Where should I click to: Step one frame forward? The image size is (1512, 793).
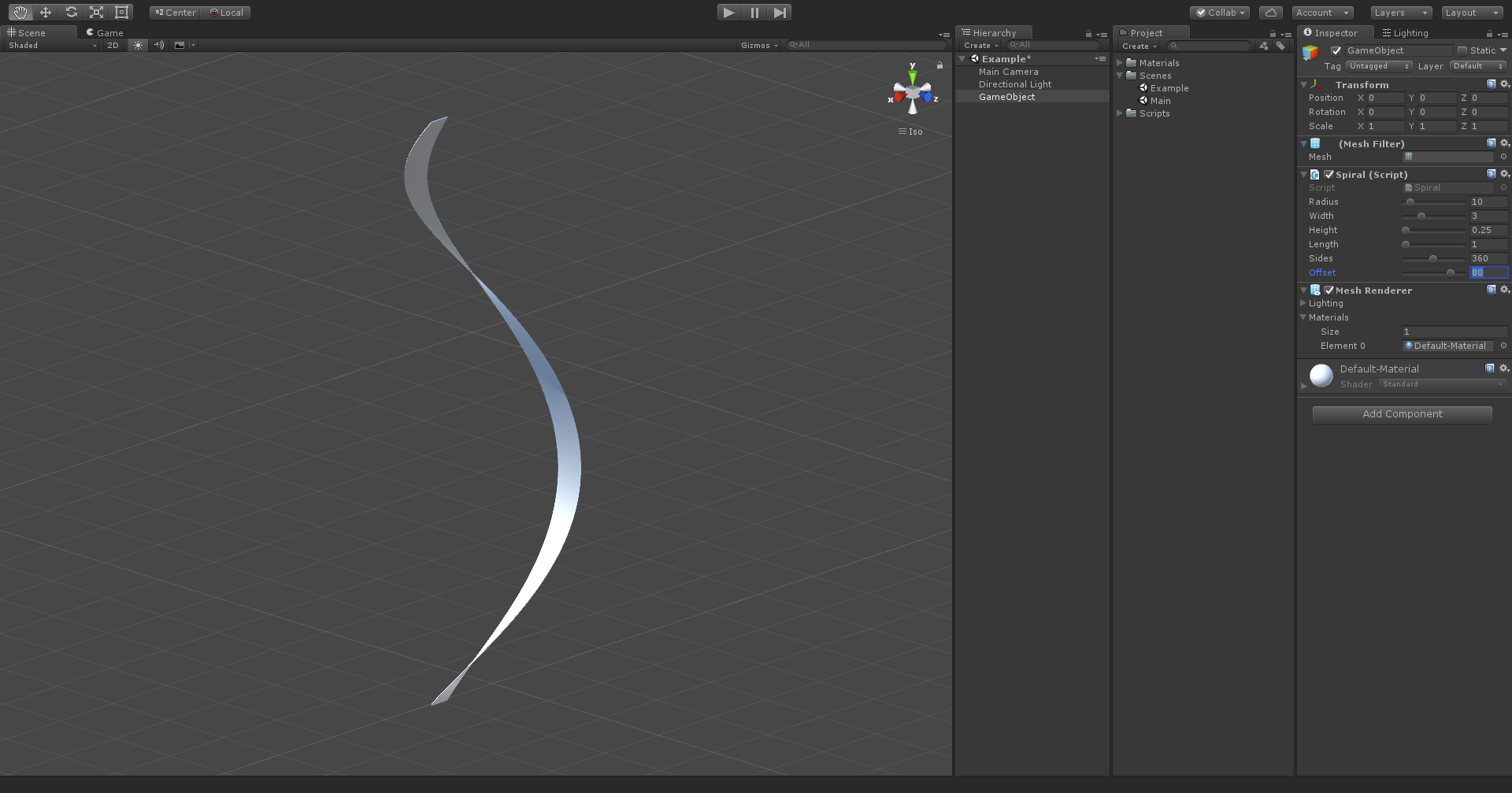780,13
